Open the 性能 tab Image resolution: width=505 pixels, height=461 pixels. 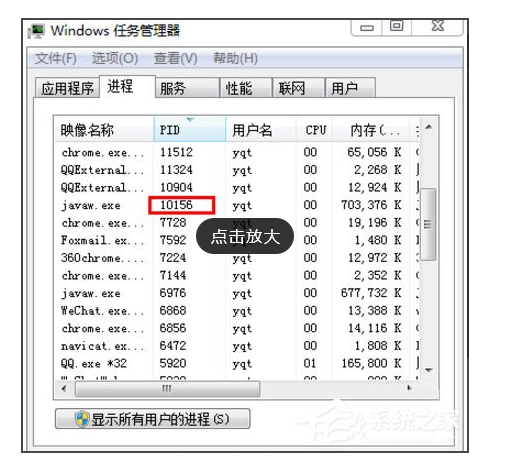[x=246, y=88]
